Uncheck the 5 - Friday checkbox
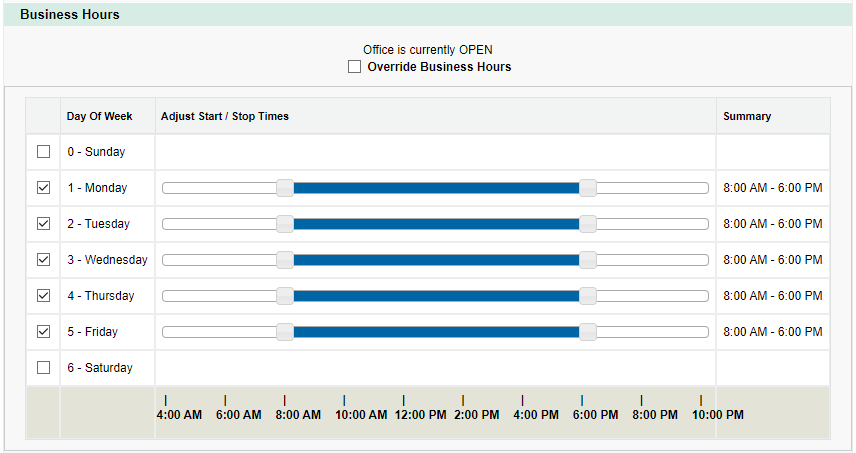The width and height of the screenshot is (856, 453). point(43,331)
